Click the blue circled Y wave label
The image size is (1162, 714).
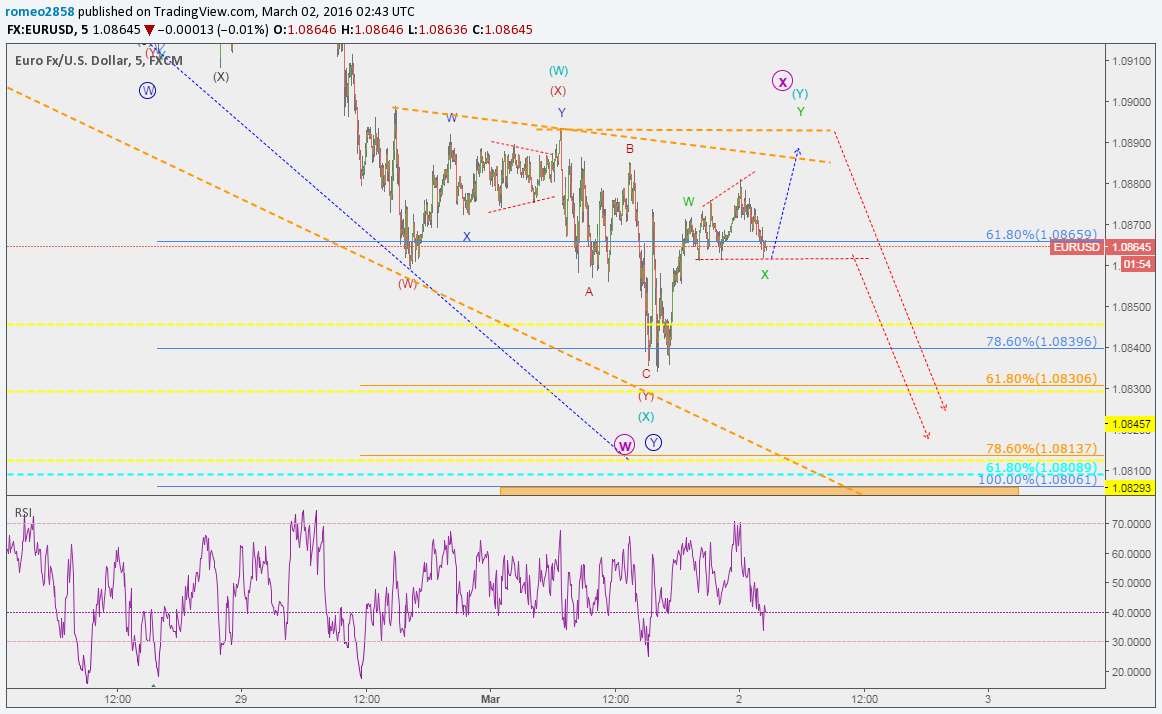tap(653, 443)
